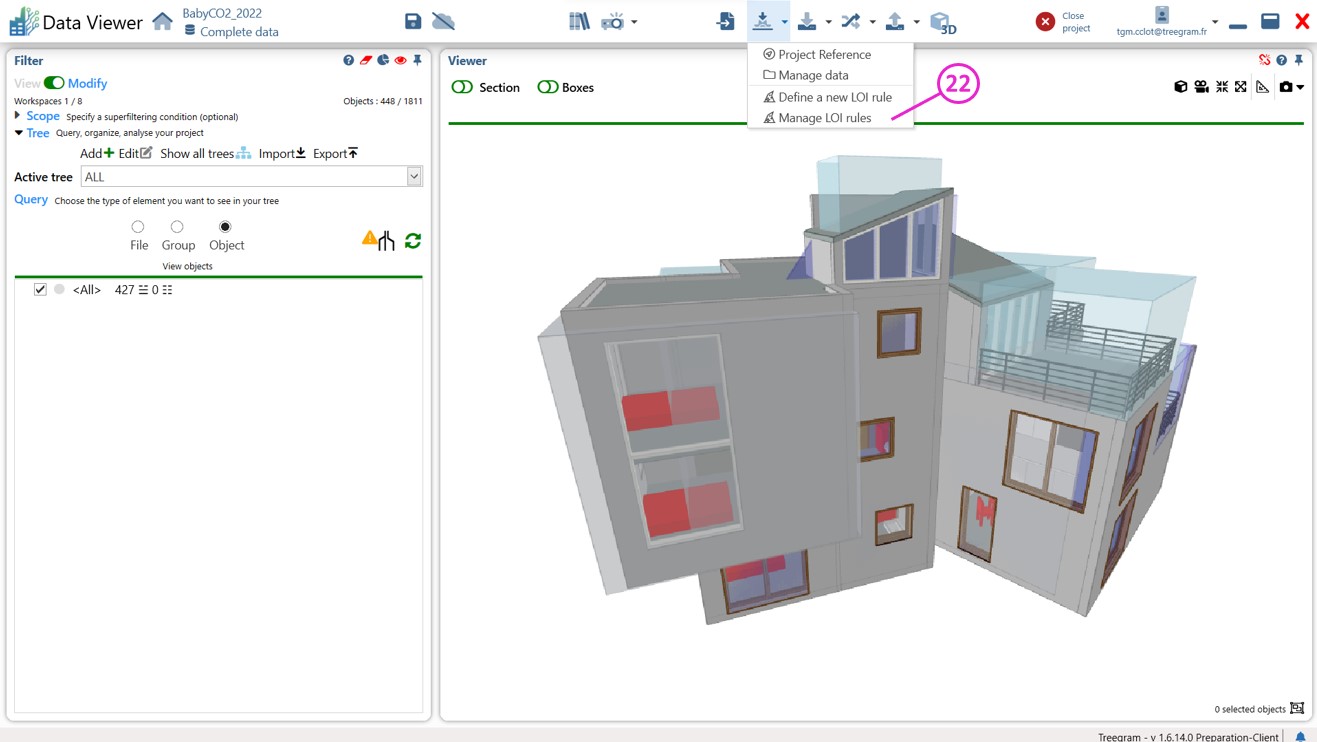1317x742 pixels.
Task: Click the green refresh tree icon
Action: pos(413,240)
